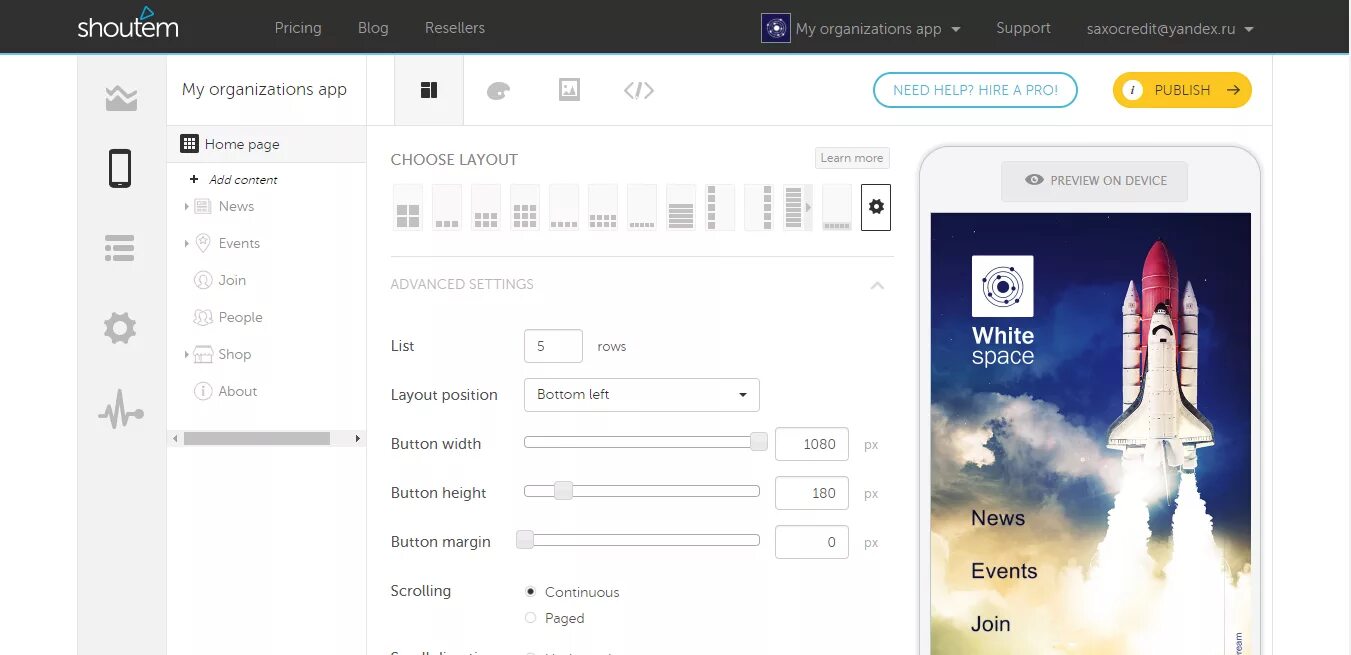Click the Button width slider handle
1351x655 pixels.
coord(759,442)
